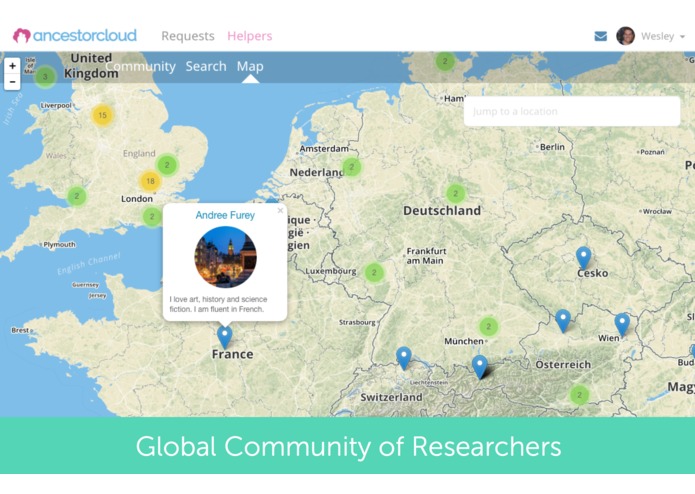Open the green cluster 2 above Deutschland label

(456, 193)
